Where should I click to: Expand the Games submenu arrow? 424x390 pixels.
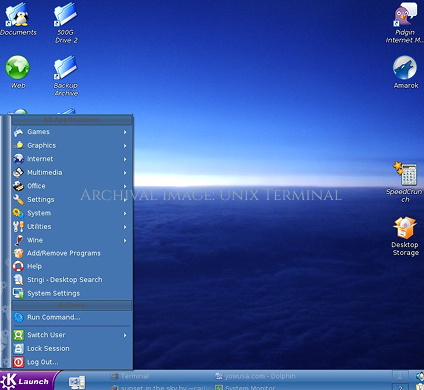coord(125,132)
